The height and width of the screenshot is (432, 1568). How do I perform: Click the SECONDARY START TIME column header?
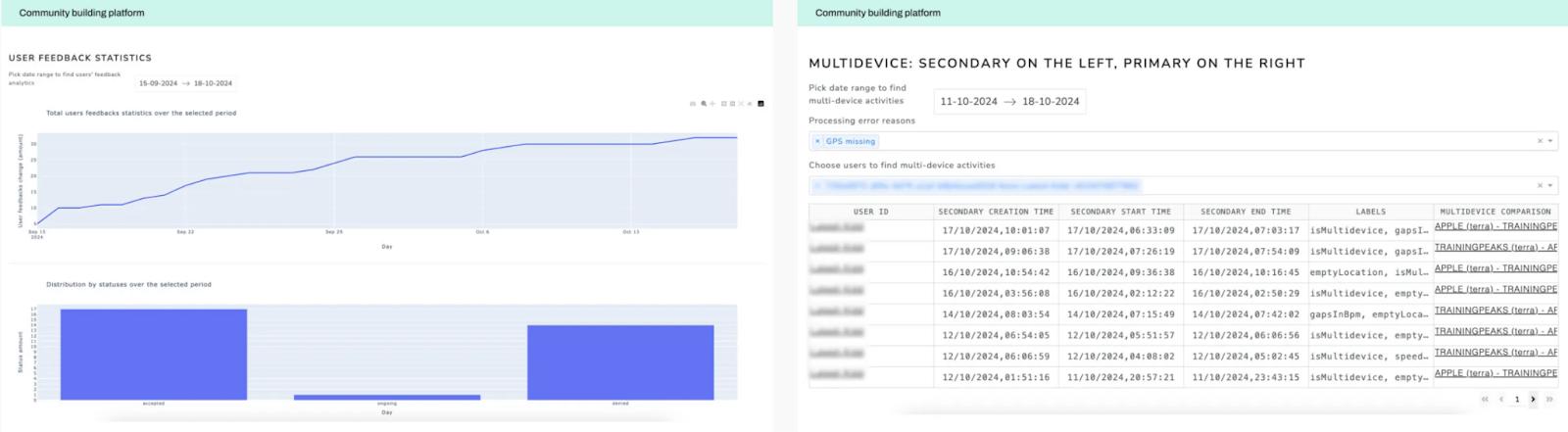click(1120, 212)
